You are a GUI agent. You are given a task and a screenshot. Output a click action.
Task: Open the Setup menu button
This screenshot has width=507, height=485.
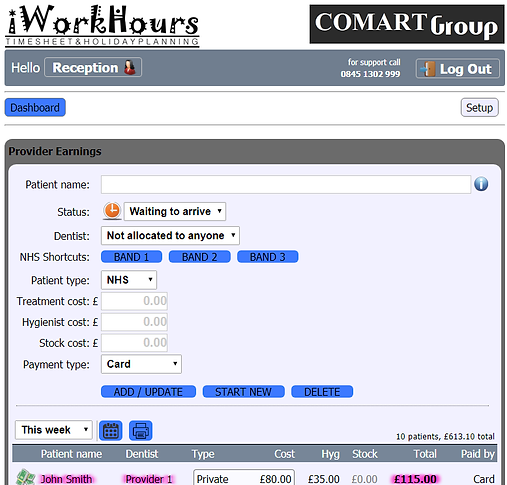(479, 107)
